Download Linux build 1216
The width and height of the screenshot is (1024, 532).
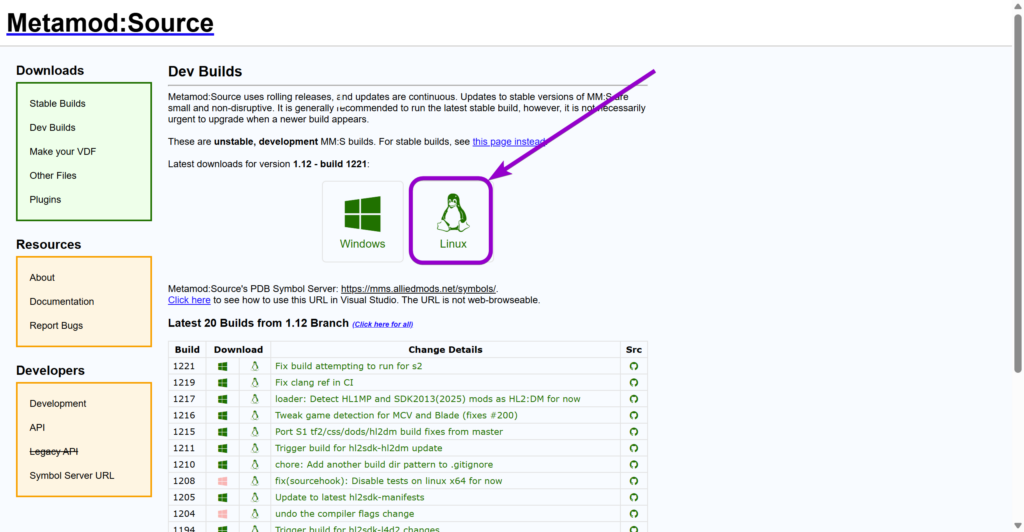tap(255, 415)
